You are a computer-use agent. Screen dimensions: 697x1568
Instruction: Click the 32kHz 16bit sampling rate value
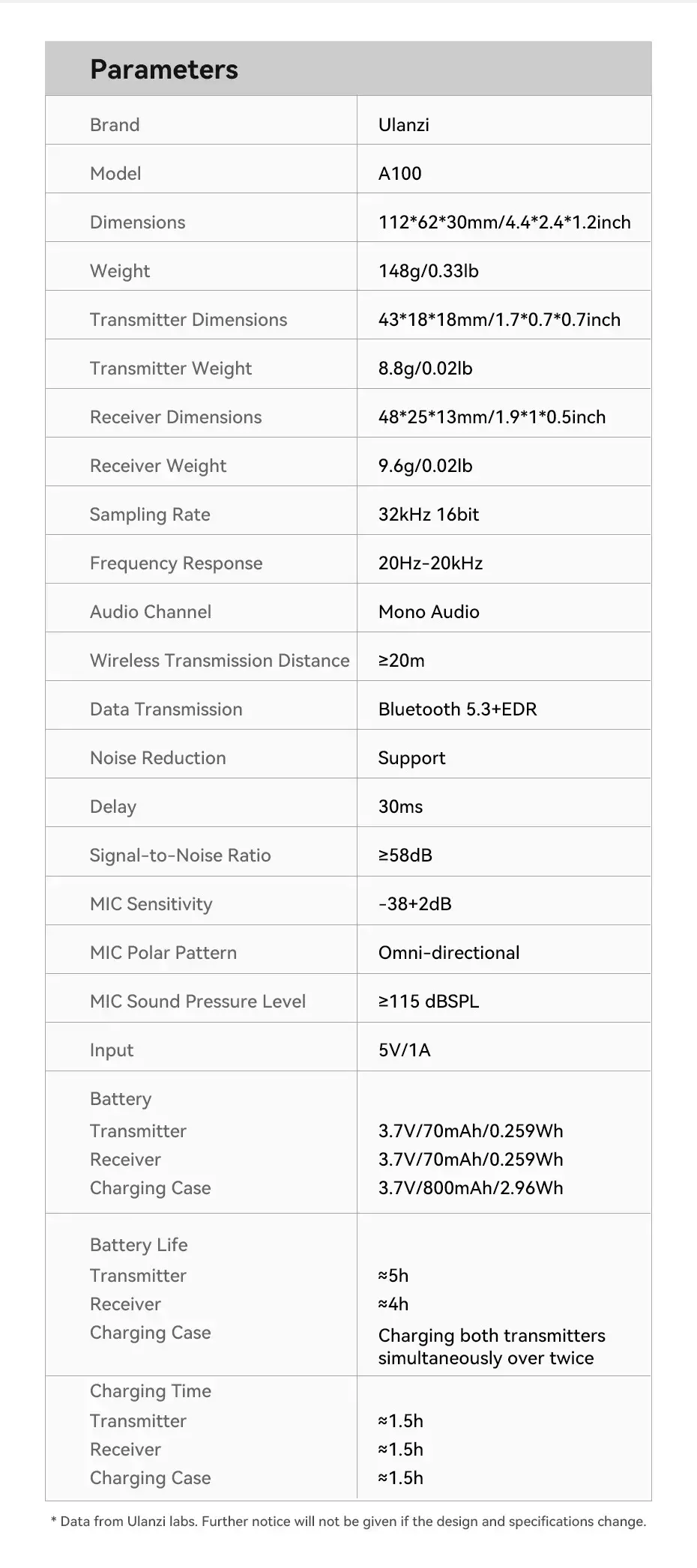coord(428,515)
